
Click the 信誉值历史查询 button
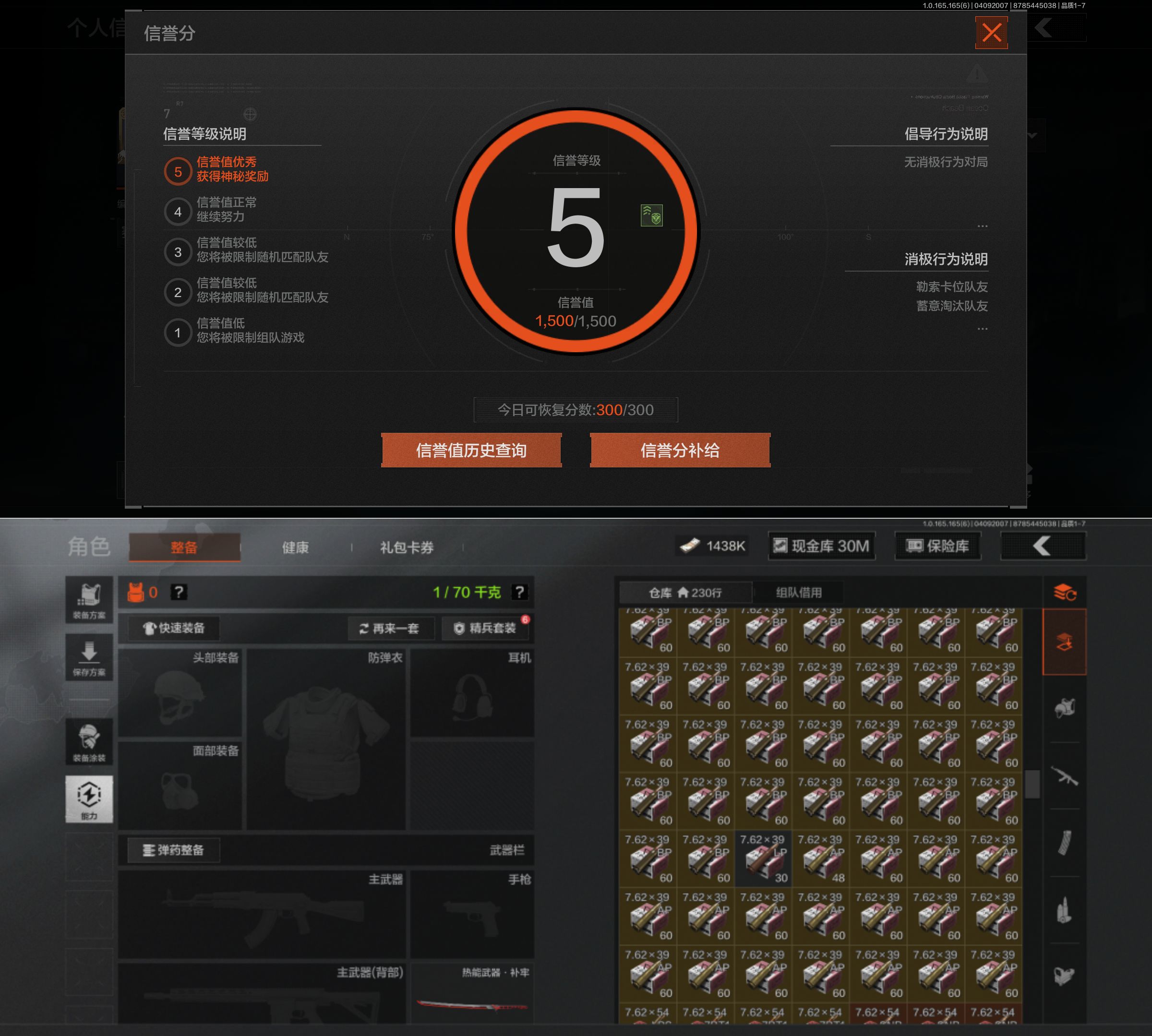point(471,450)
